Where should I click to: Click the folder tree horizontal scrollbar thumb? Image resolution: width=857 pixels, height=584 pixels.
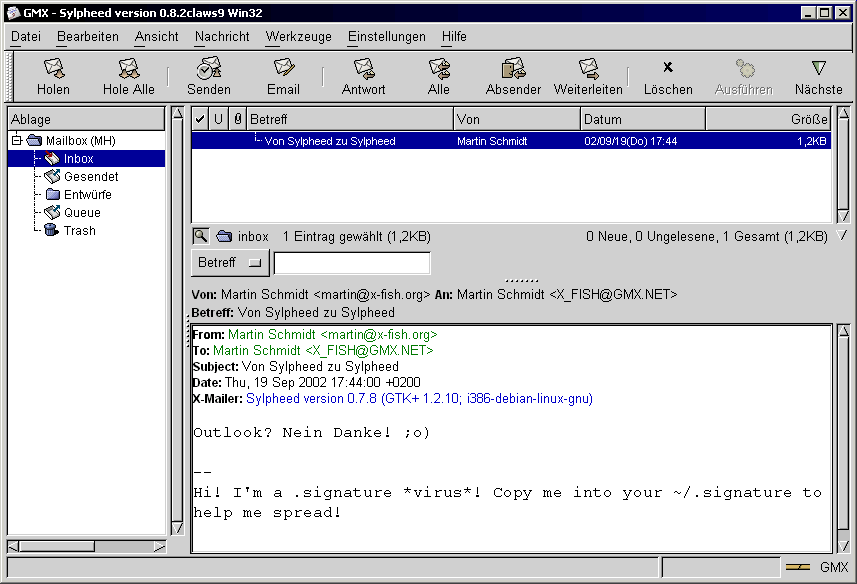click(57, 546)
